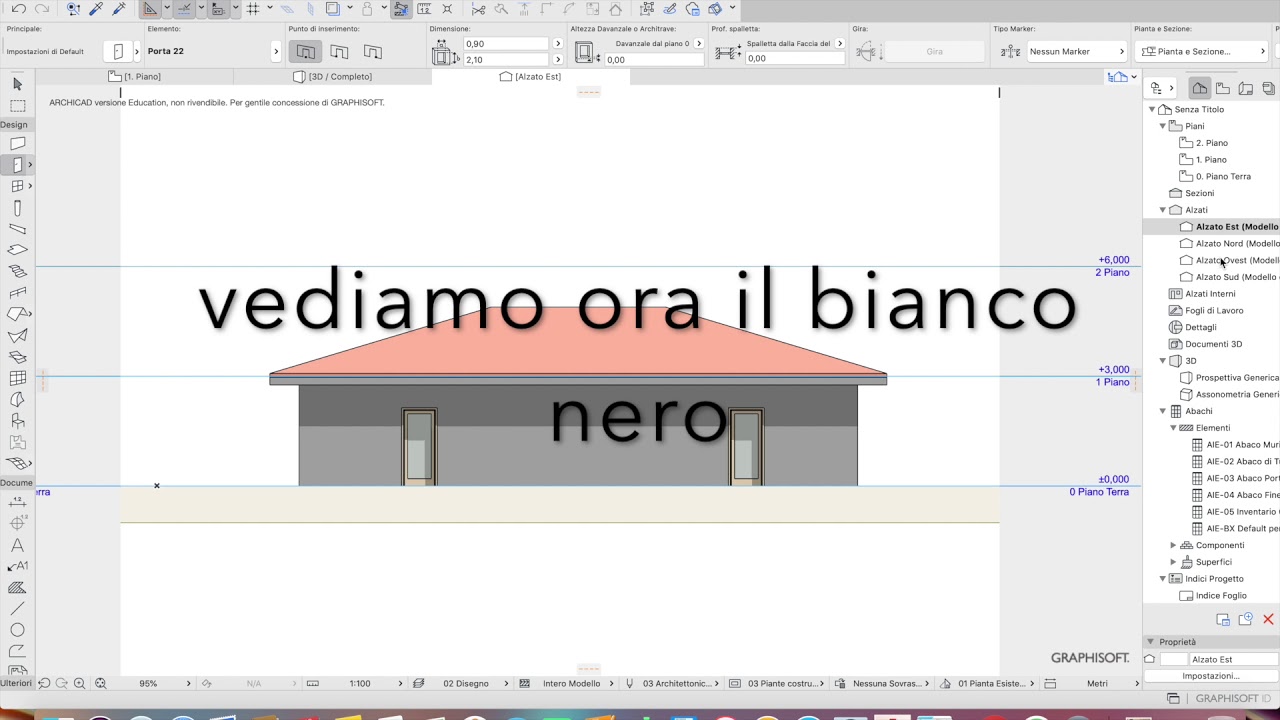1280x720 pixels.
Task: Click the disabled Gira button
Action: (934, 51)
